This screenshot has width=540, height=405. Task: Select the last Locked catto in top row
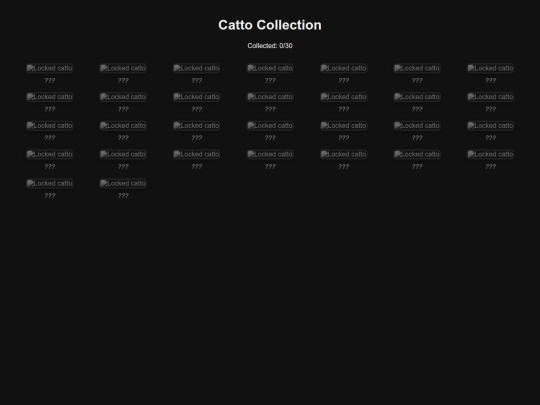point(490,68)
